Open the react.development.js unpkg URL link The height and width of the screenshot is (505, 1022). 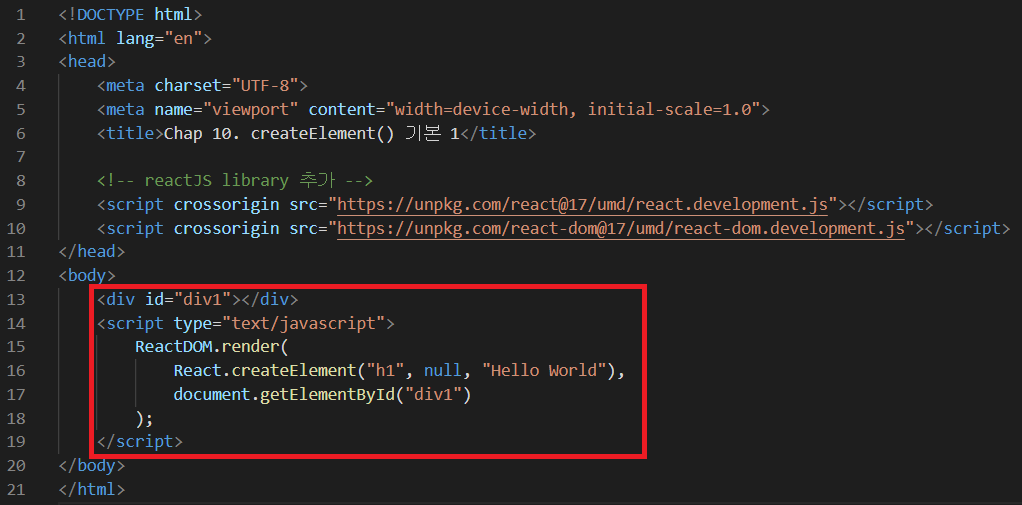pyautogui.click(x=582, y=205)
